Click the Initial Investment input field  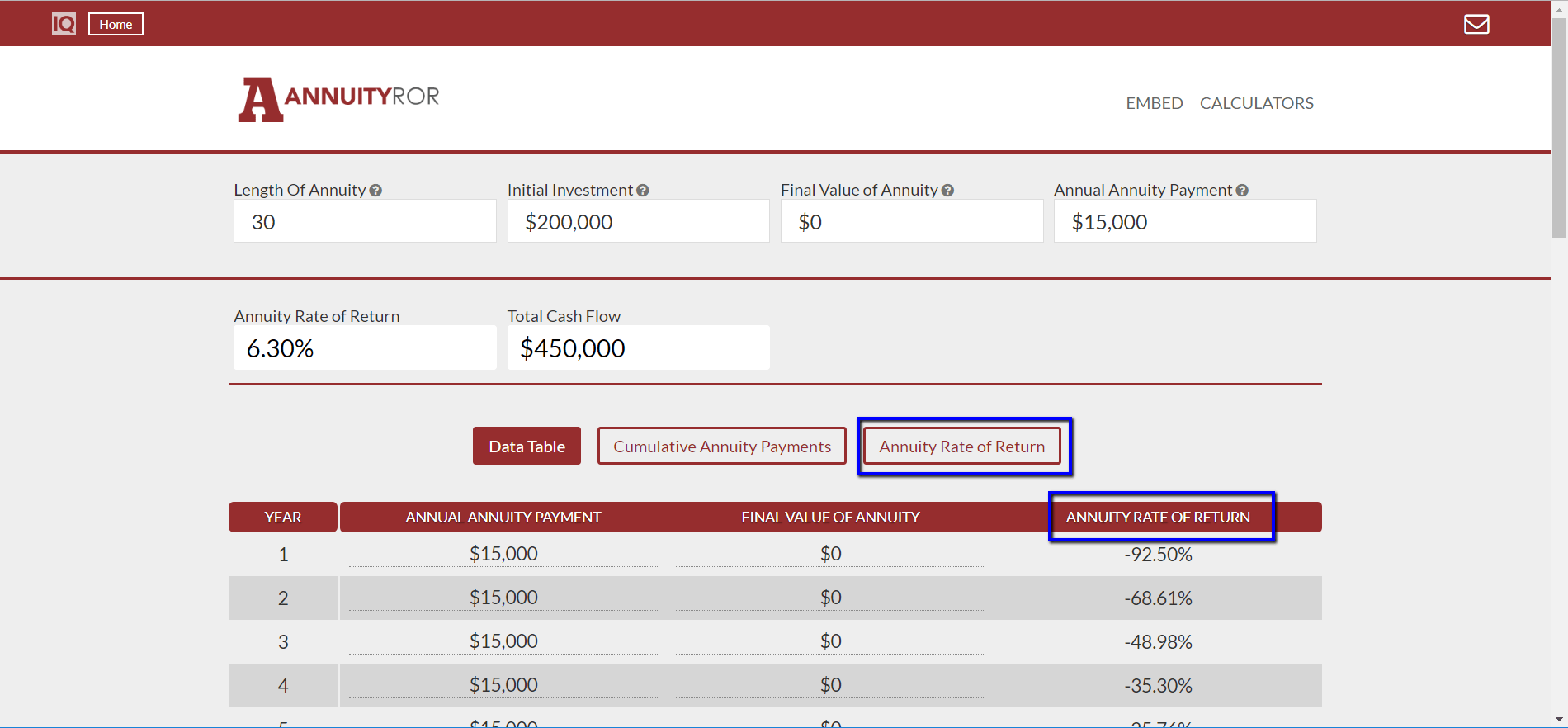(638, 221)
